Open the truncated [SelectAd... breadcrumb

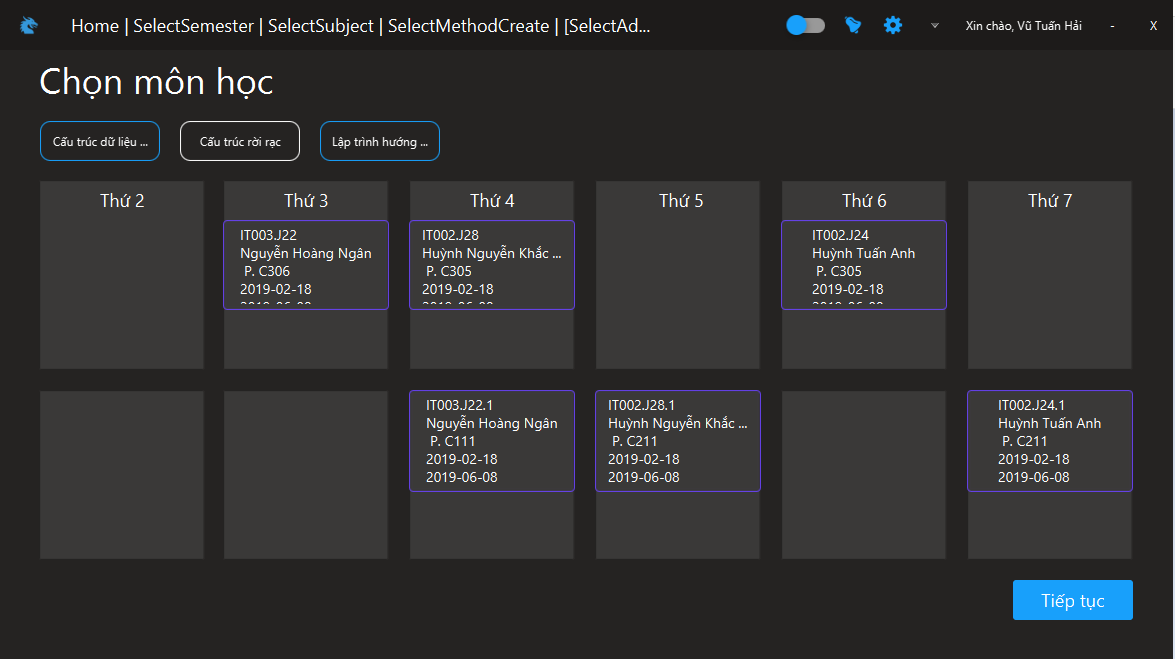(x=607, y=25)
